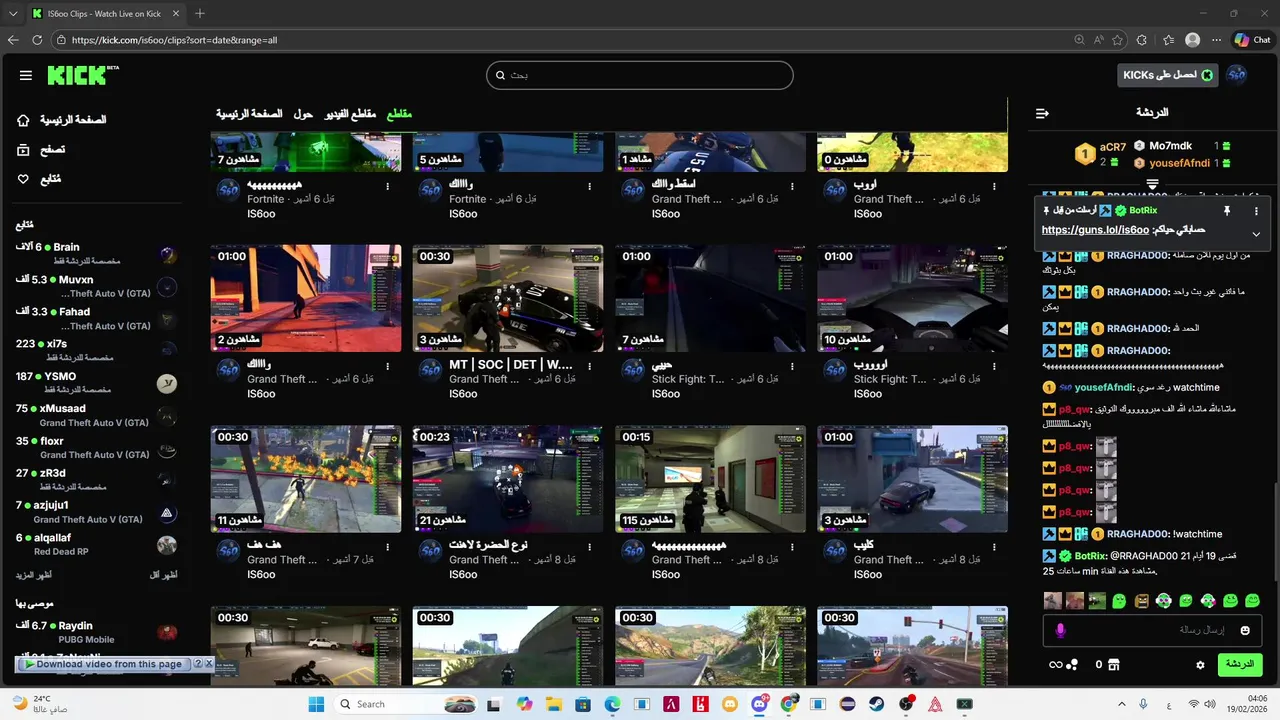Click Mo7mdk in gift leaderboard
The height and width of the screenshot is (720, 1280).
tap(1171, 146)
